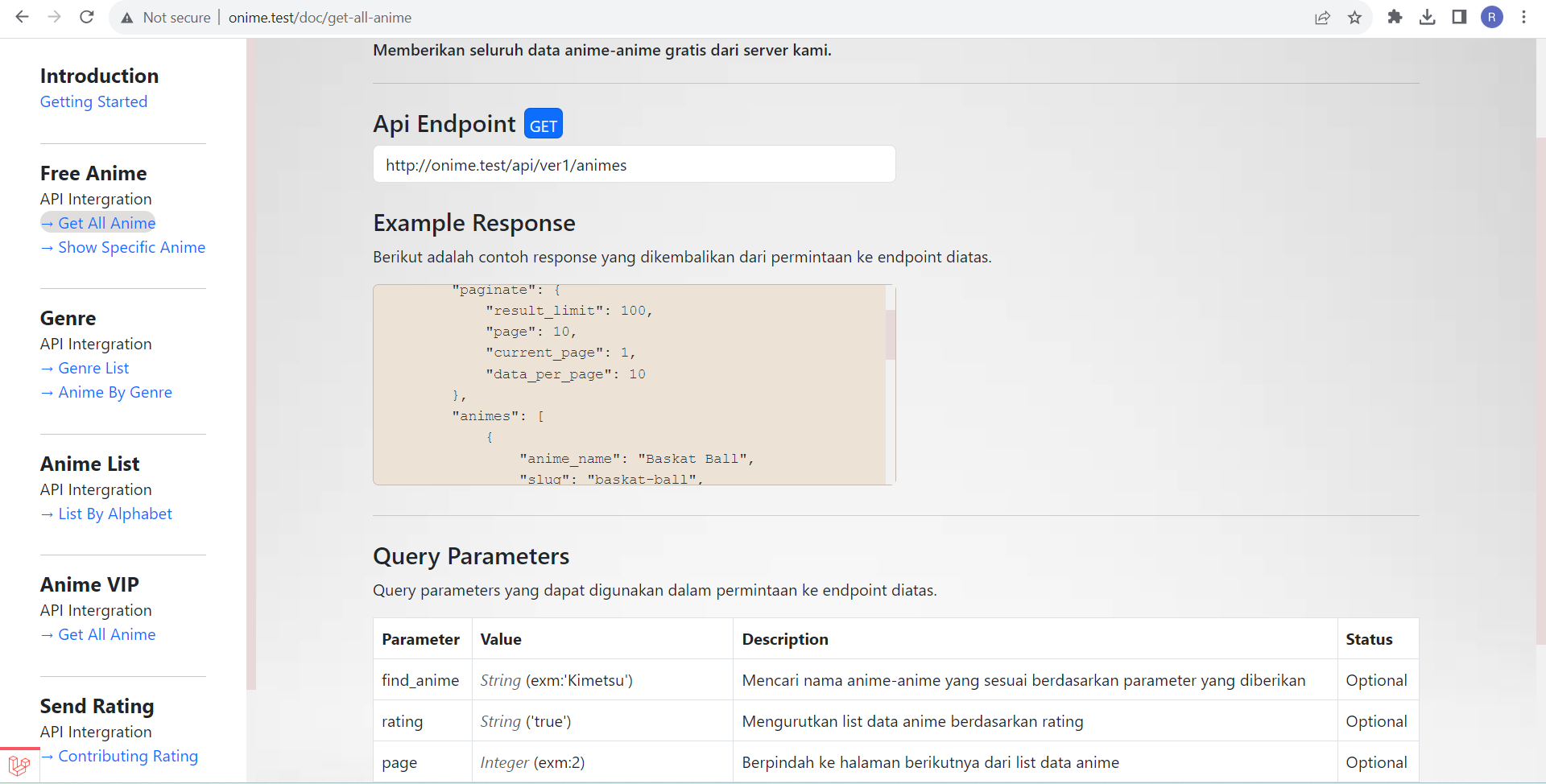
Task: Open the browser downloads icon
Action: tap(1428, 17)
